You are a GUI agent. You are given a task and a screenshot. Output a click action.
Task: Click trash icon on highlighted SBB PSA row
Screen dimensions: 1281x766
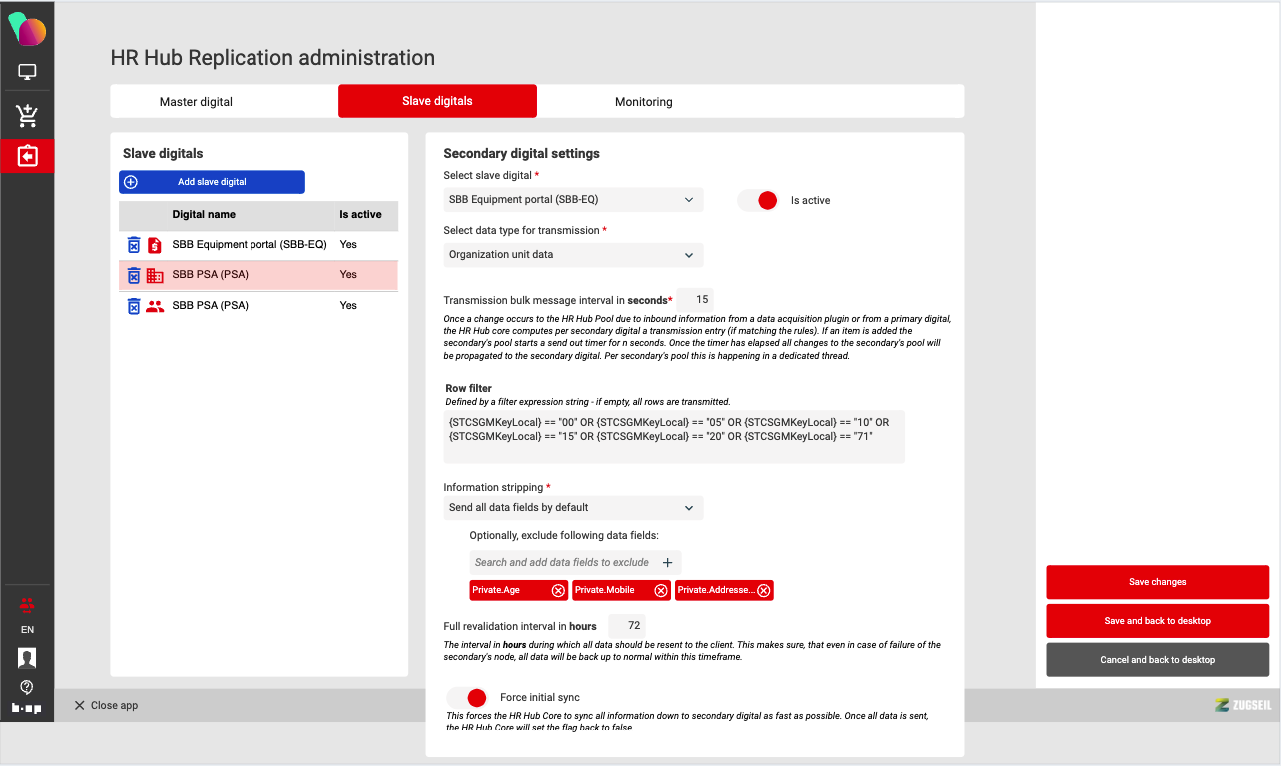pos(134,275)
